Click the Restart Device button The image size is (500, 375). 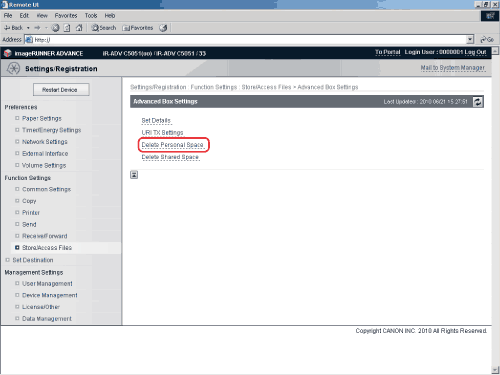click(x=61, y=90)
